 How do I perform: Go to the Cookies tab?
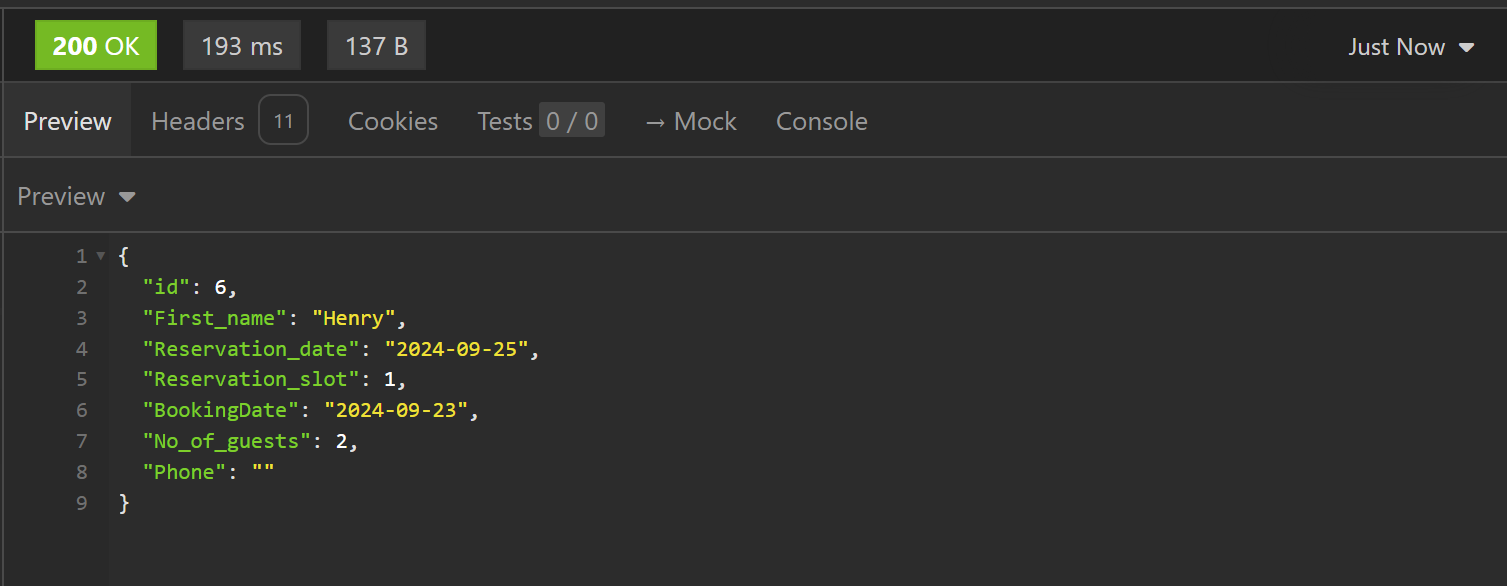point(392,121)
